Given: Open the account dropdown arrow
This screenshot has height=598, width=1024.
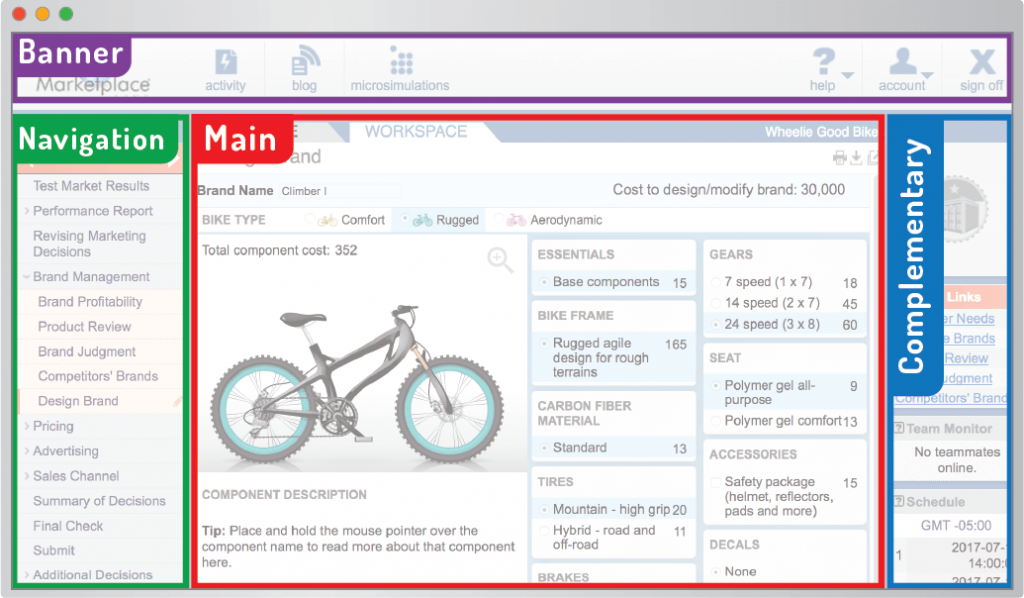Looking at the screenshot, I should [927, 75].
